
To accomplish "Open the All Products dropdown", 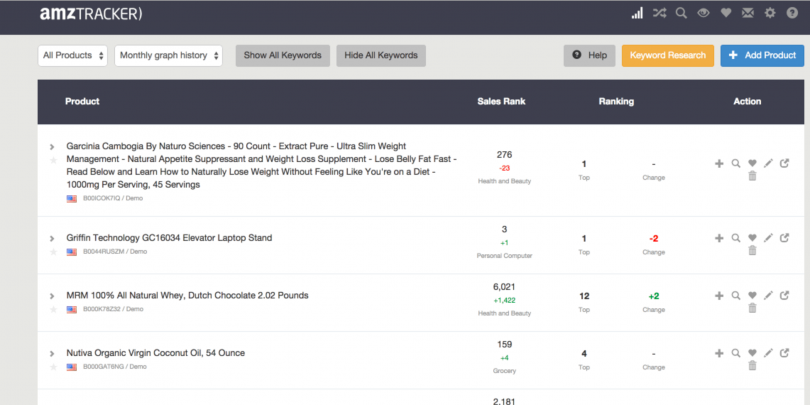I will pos(72,55).
